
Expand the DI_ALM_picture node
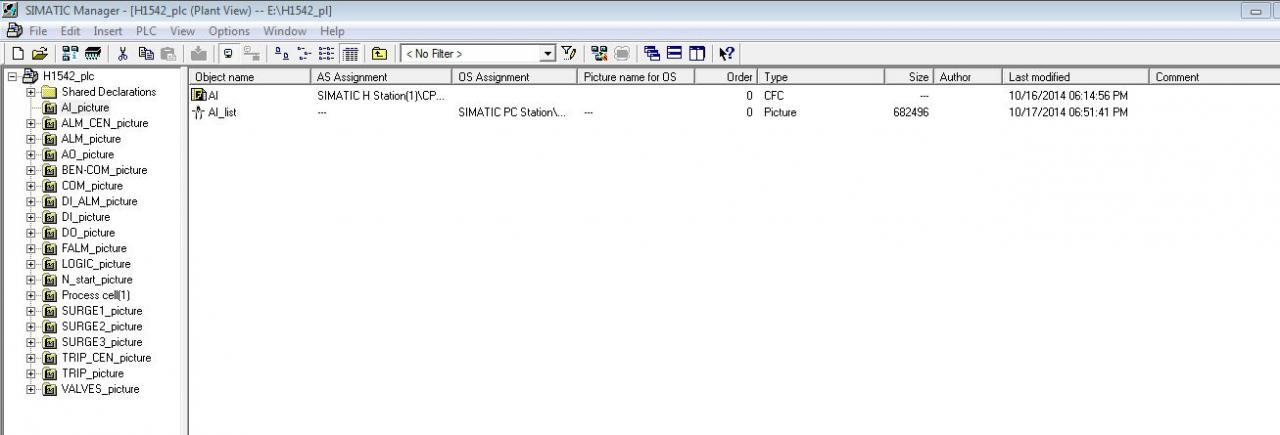click(x=30, y=201)
